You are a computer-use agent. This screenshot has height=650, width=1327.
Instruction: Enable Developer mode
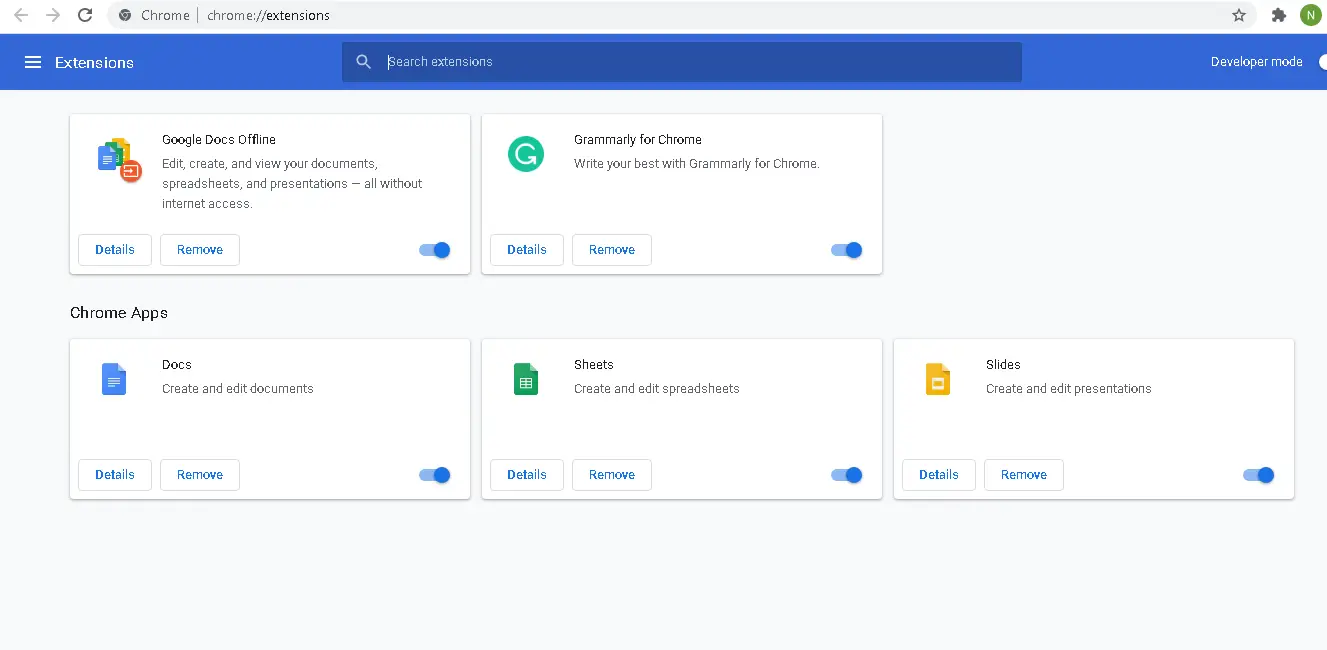coord(1322,61)
